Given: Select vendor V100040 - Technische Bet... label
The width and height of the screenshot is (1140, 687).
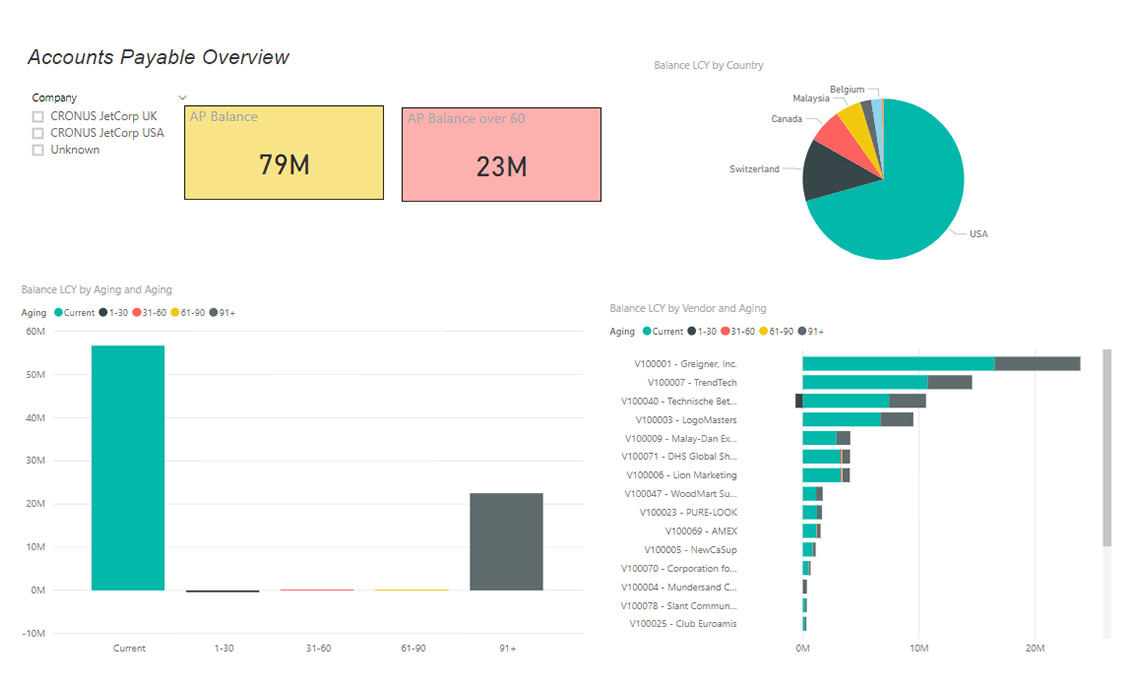Looking at the screenshot, I should 679,401.
